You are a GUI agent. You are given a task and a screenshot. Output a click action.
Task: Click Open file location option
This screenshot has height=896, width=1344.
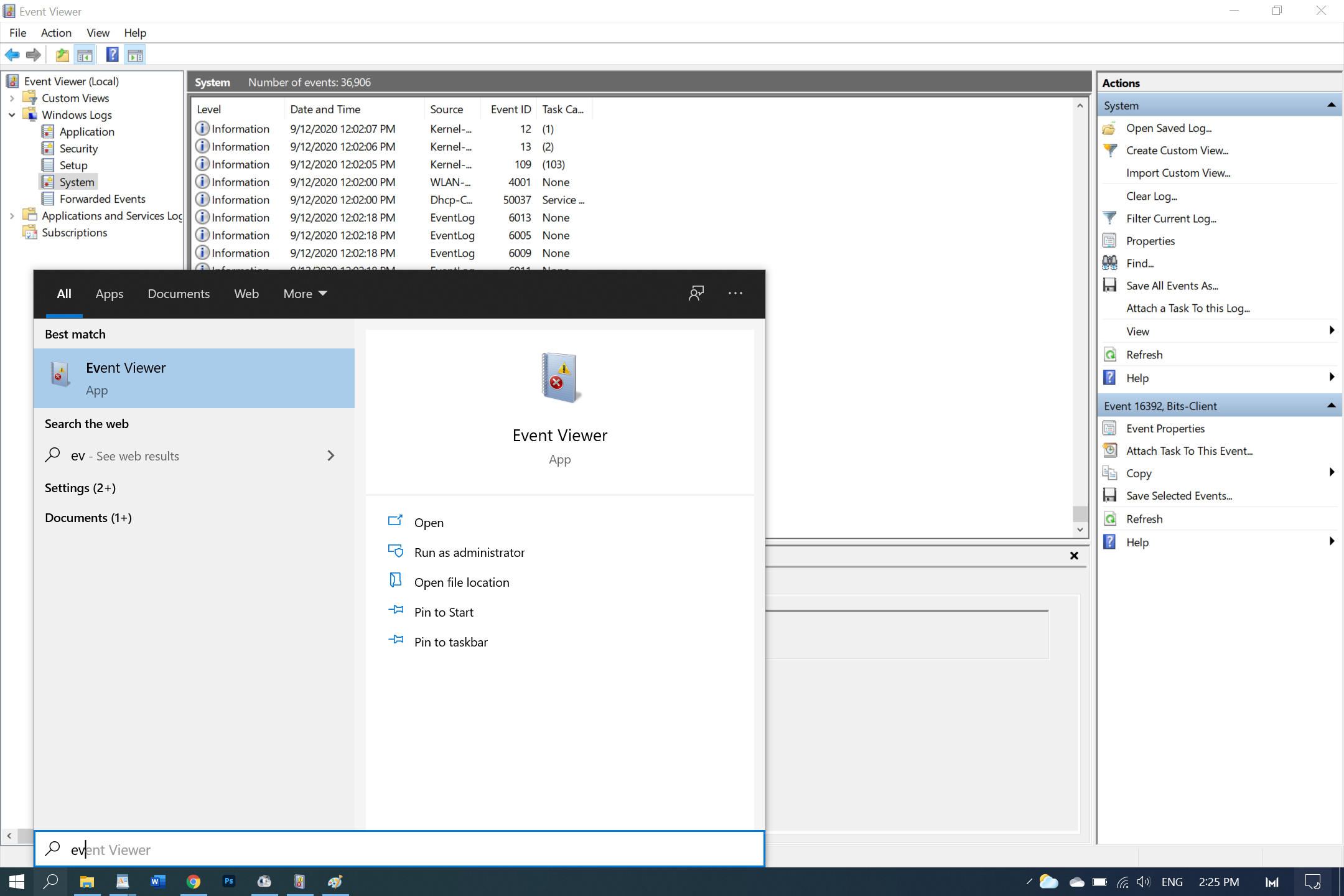click(x=462, y=582)
